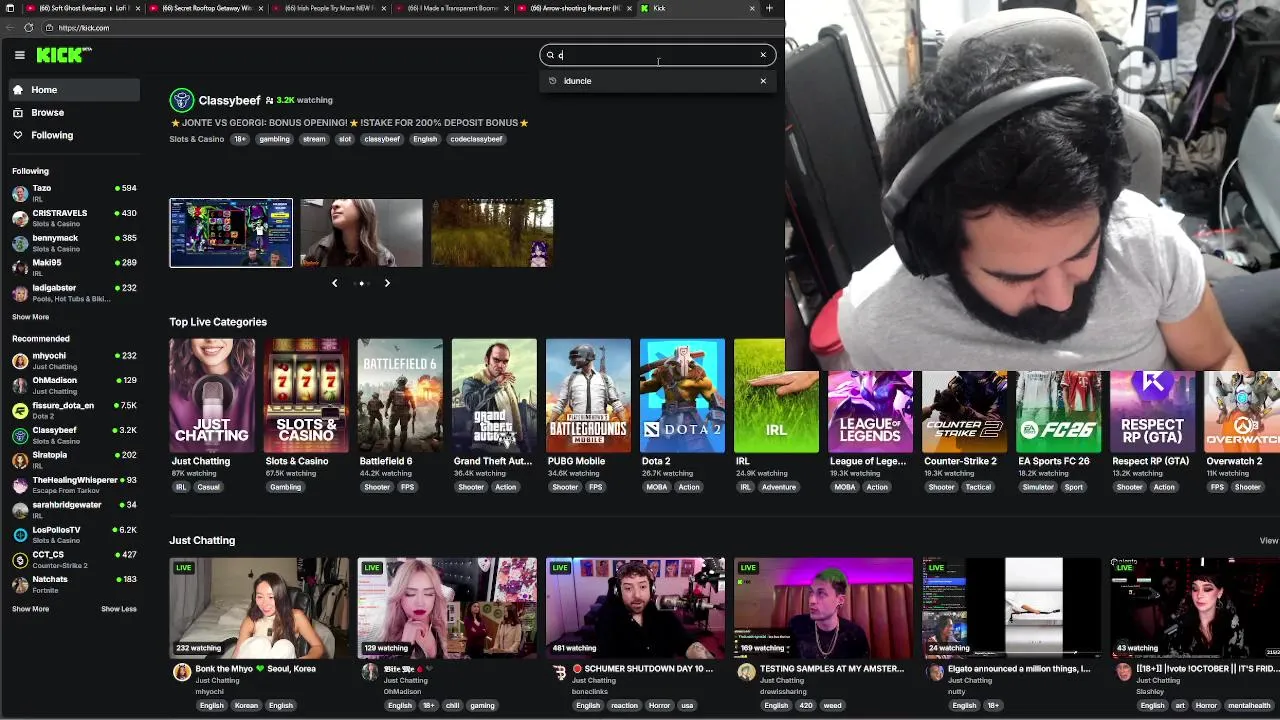1280x720 pixels.
Task: Open CRISTRAVELS channel in sidebar
Action: click(x=75, y=217)
